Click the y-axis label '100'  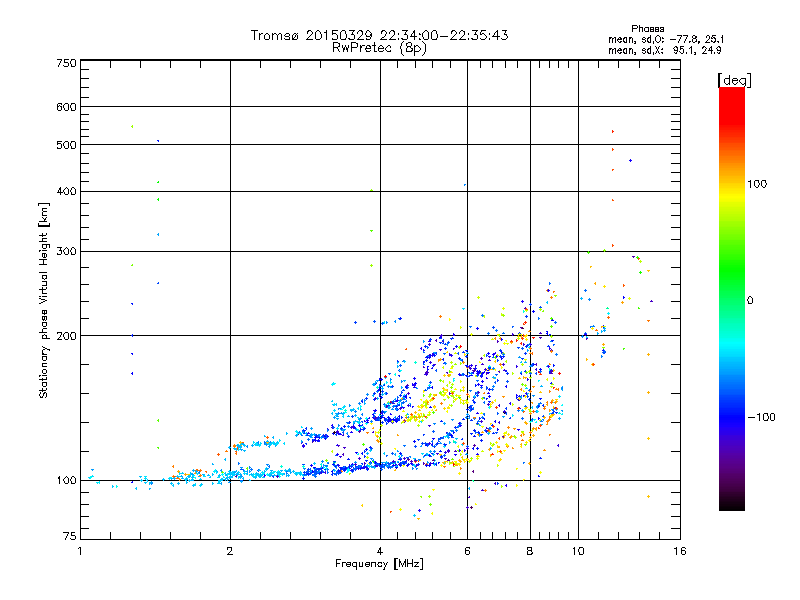click(66, 481)
